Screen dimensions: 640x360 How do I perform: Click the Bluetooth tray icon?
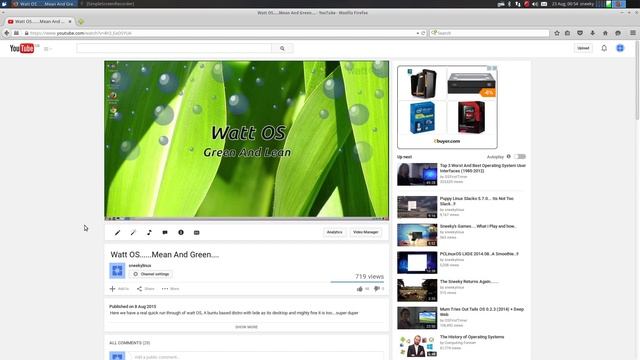click(x=509, y=4)
